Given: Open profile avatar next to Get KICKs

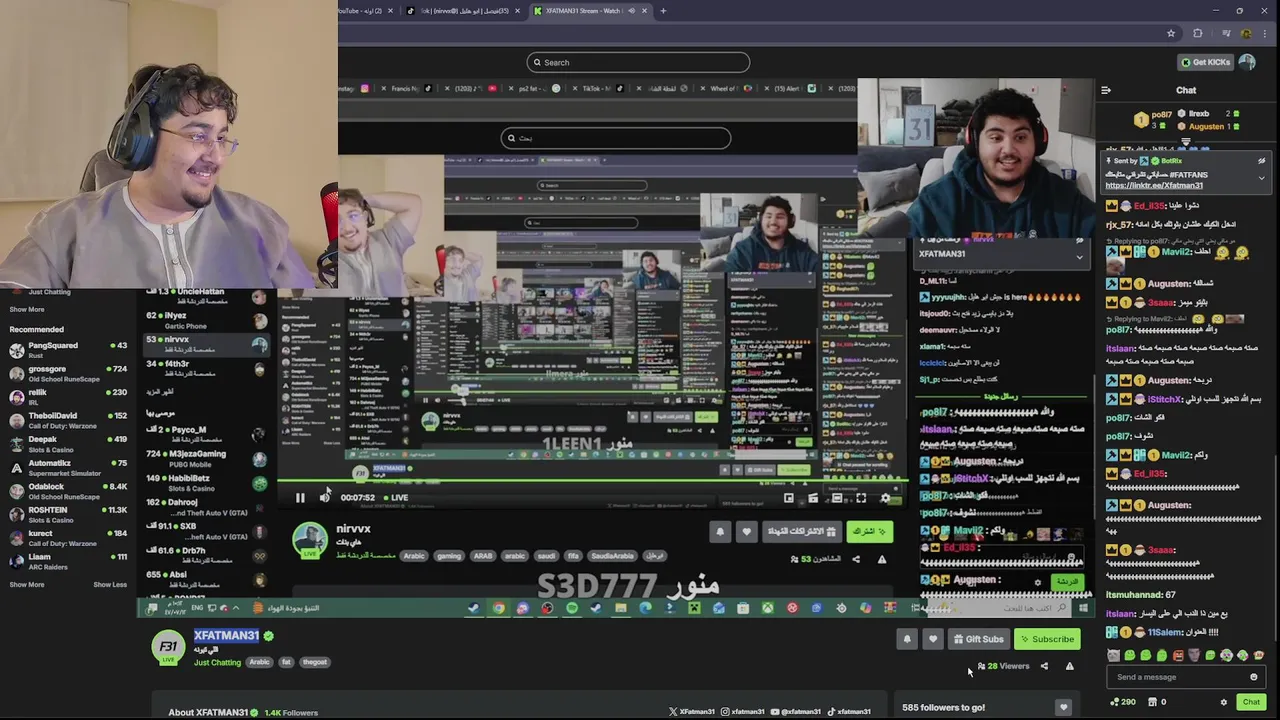Looking at the screenshot, I should (1247, 62).
